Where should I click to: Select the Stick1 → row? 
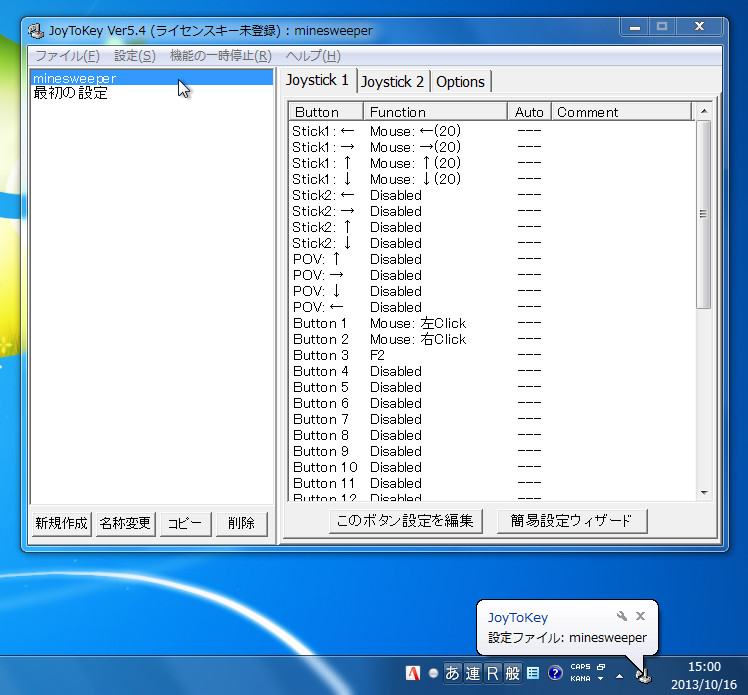point(492,147)
